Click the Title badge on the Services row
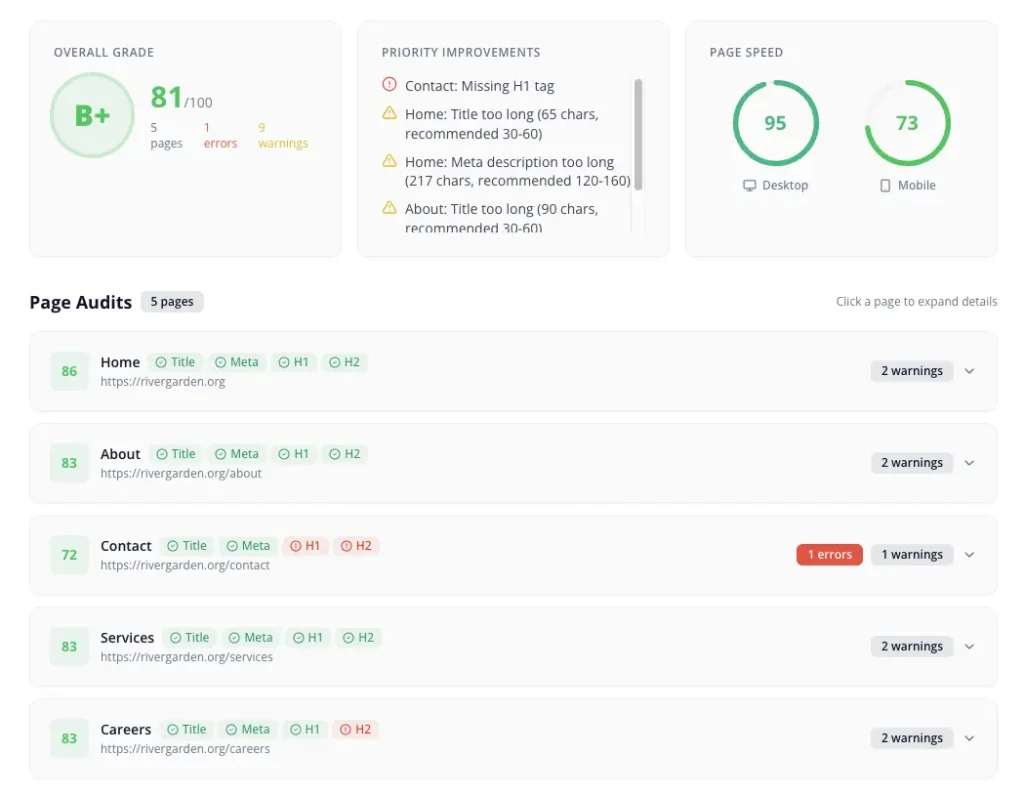The image size is (1024, 796). pos(189,637)
